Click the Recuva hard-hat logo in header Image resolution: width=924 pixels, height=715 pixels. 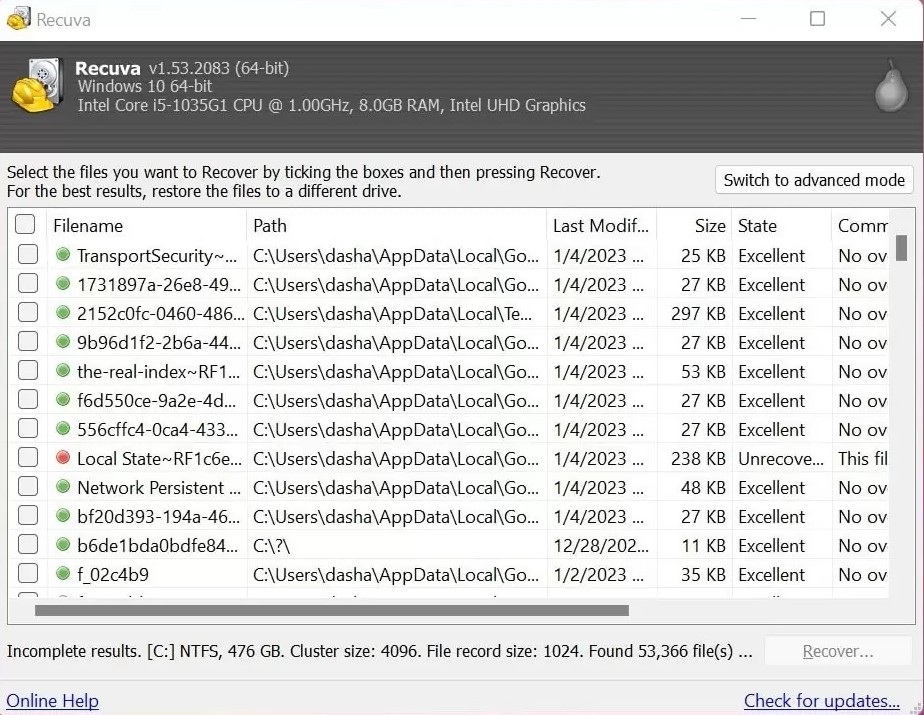[x=37, y=85]
